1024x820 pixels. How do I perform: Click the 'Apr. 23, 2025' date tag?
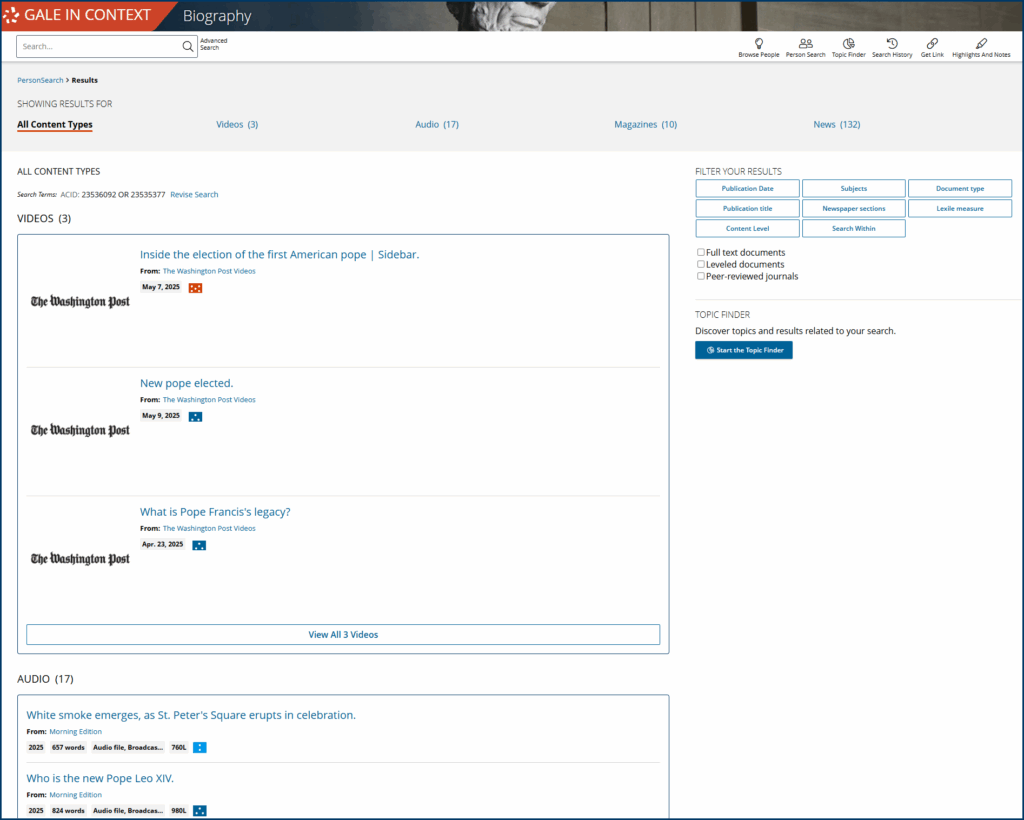coord(163,544)
